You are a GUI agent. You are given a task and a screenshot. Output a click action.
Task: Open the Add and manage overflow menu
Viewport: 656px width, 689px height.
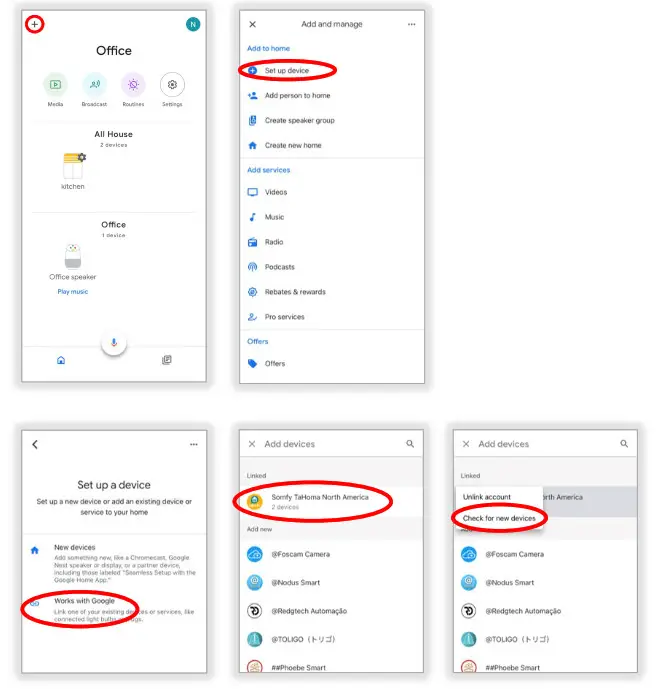tap(411, 24)
